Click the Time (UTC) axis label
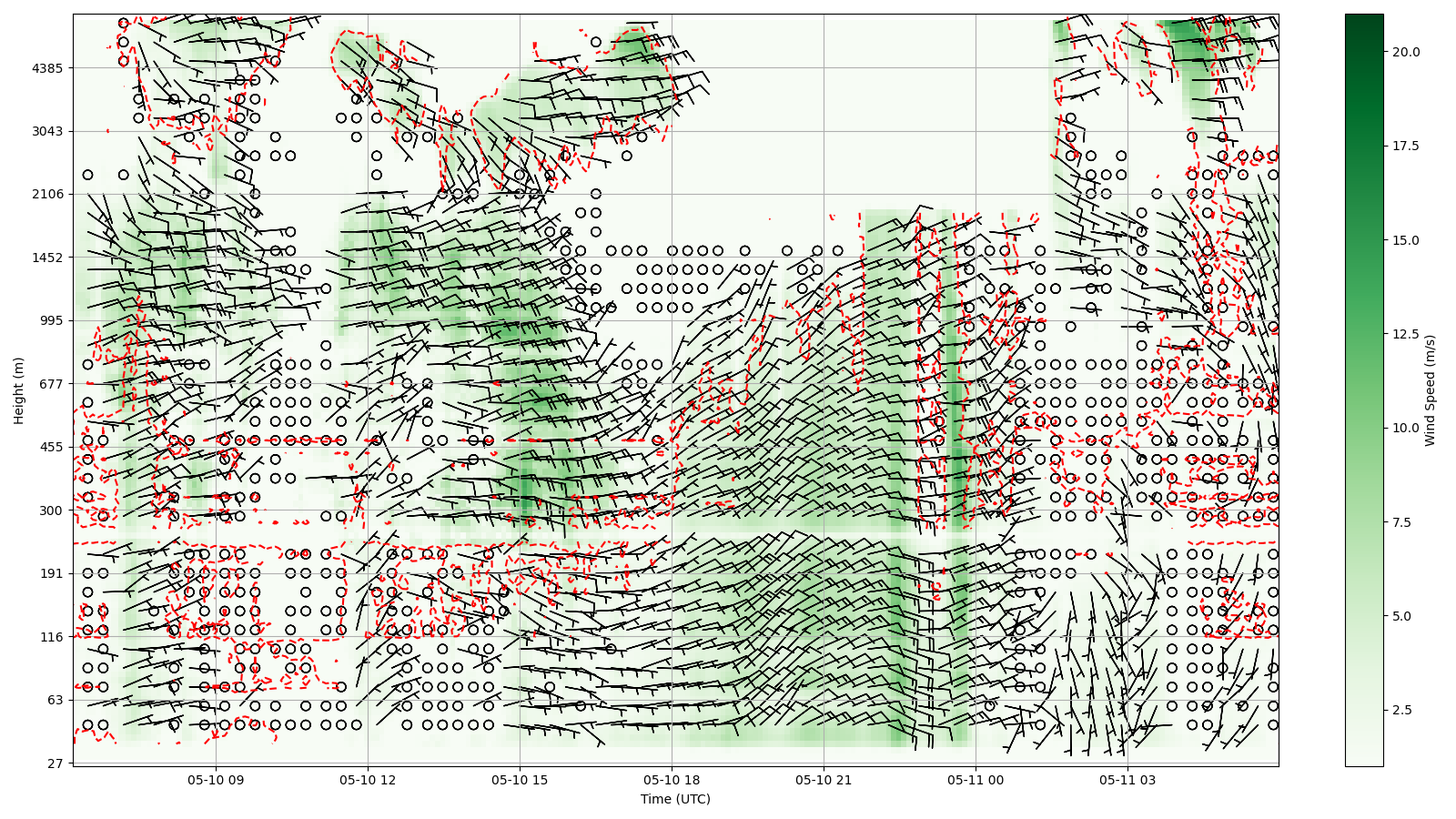Screen dimensions: 1456x819 [675, 799]
